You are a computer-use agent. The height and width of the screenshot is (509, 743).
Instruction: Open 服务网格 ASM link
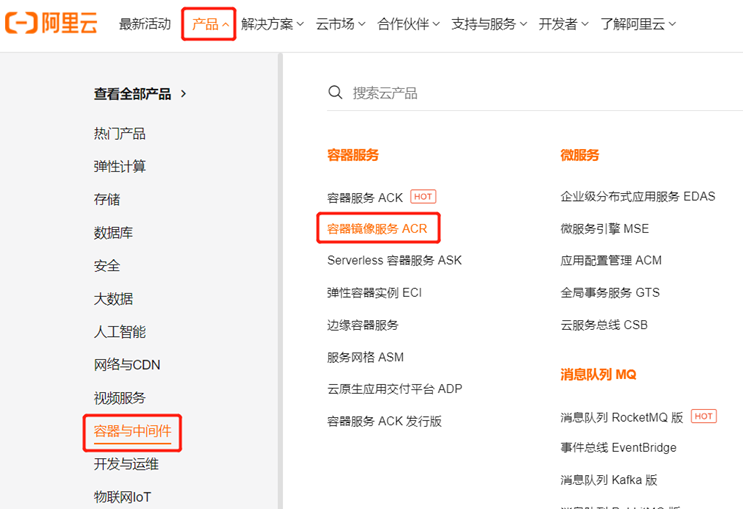click(365, 357)
